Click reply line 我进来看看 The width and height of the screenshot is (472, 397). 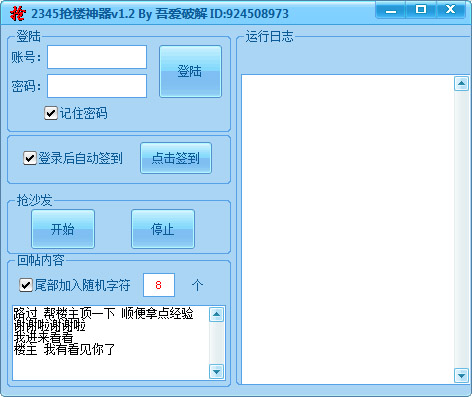43,338
